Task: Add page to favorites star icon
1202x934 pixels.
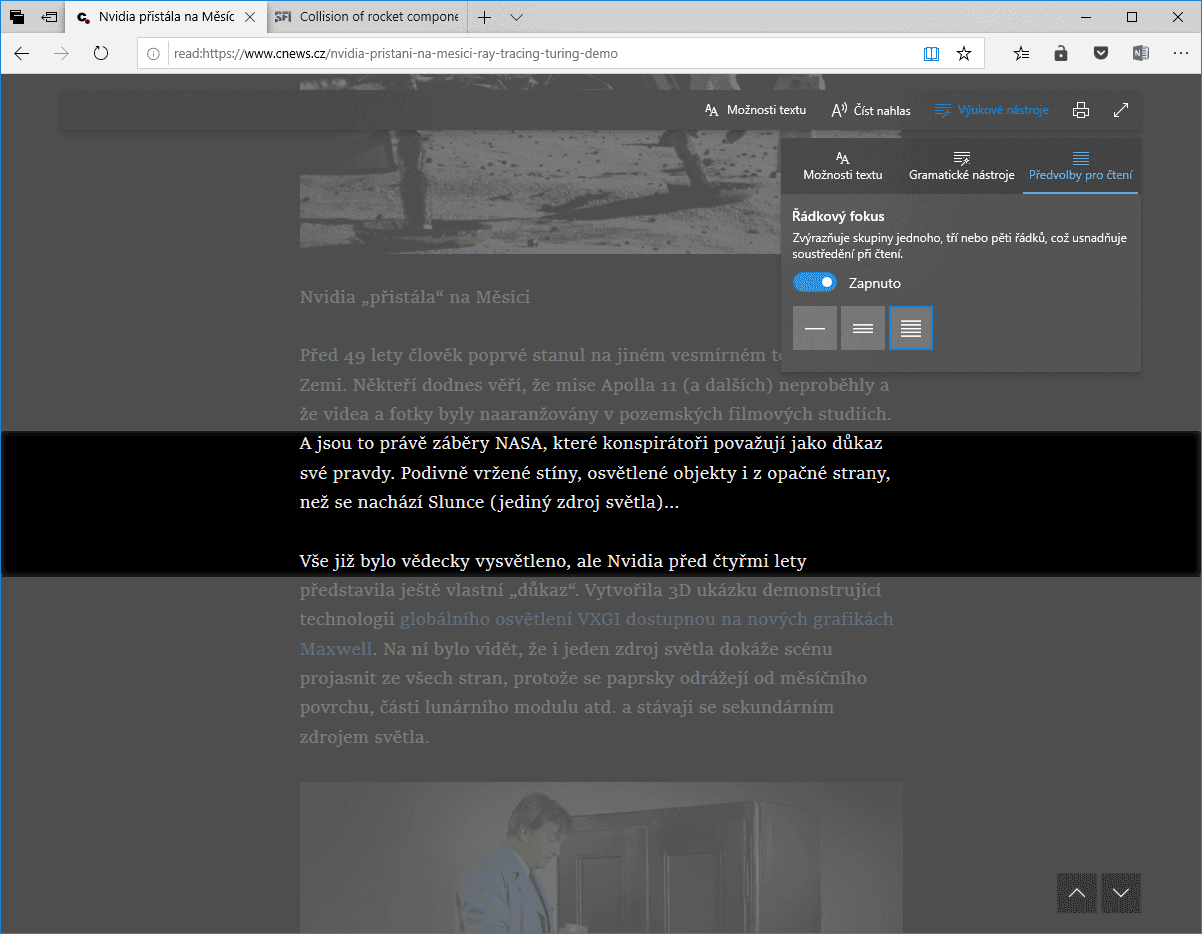Action: click(x=964, y=54)
